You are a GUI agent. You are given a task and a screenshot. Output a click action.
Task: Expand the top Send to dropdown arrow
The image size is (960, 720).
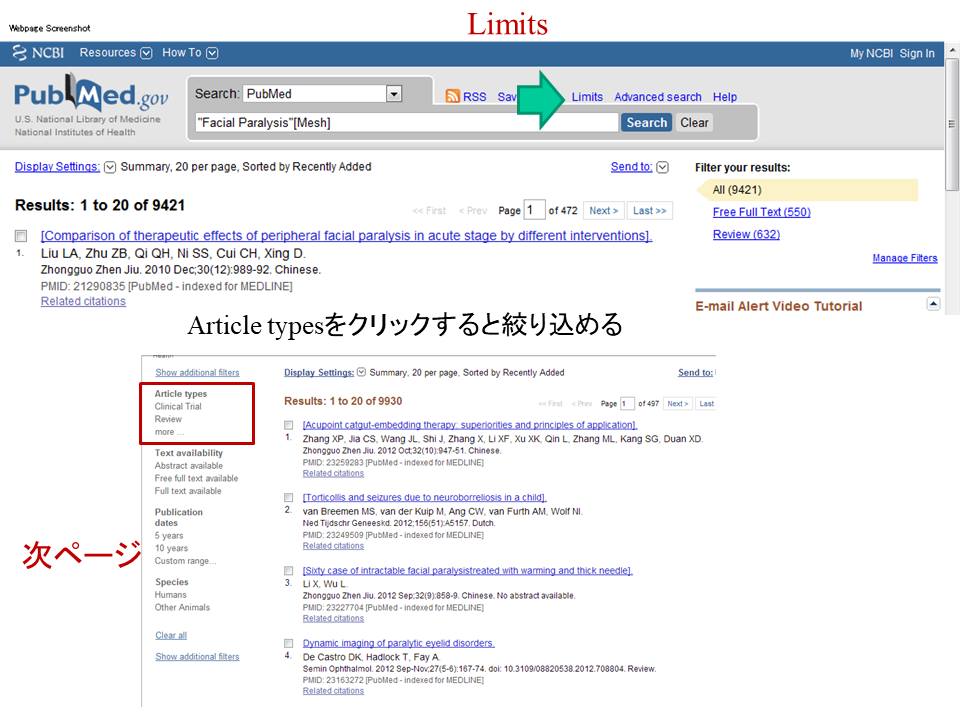[662, 167]
